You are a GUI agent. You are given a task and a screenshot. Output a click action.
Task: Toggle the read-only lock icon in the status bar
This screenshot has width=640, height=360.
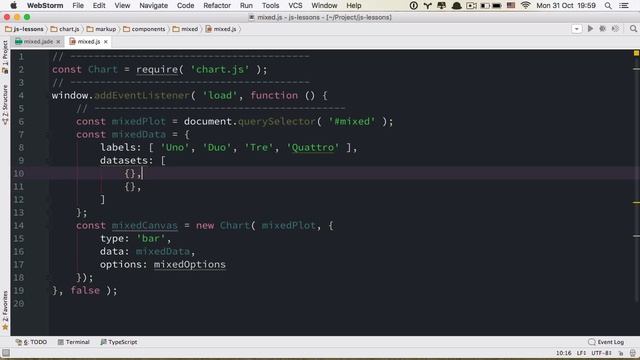click(x=621, y=353)
